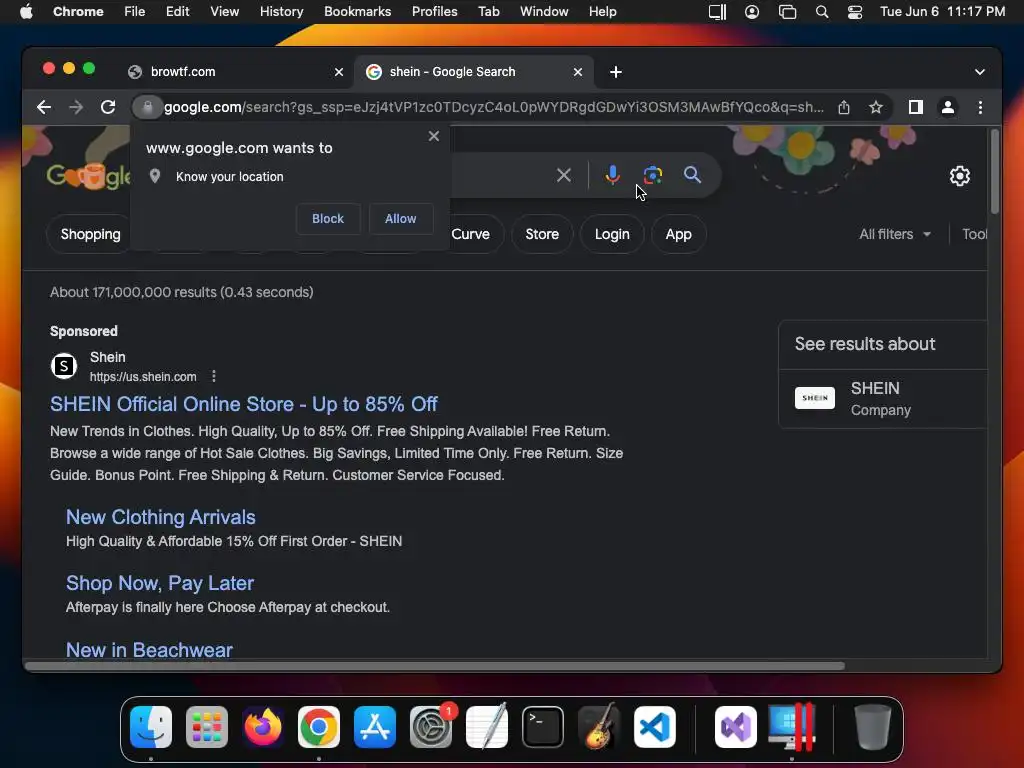The image size is (1024, 768).
Task: Select the Store filter chip
Action: (542, 234)
